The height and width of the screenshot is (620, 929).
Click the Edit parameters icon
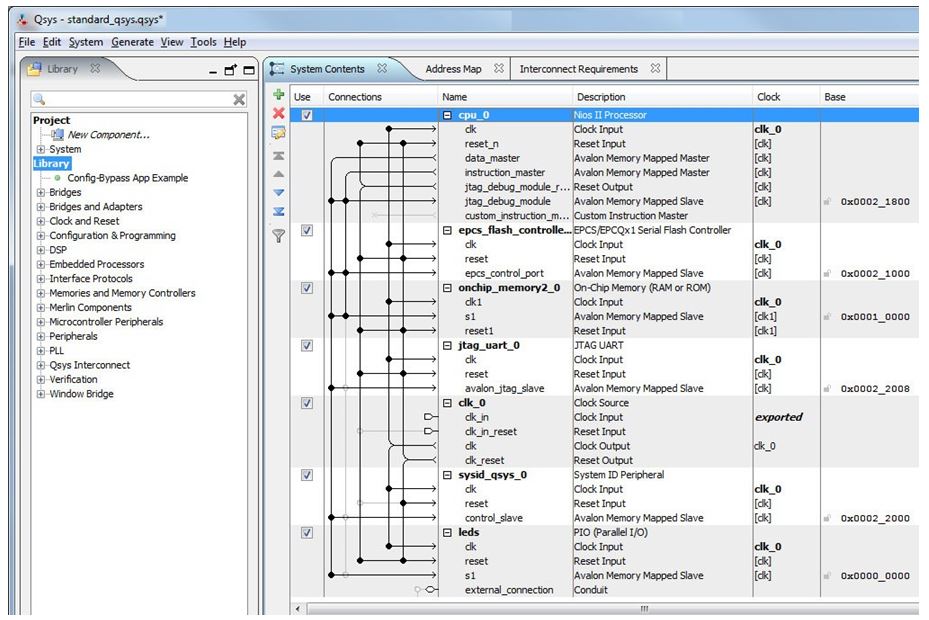coord(279,133)
